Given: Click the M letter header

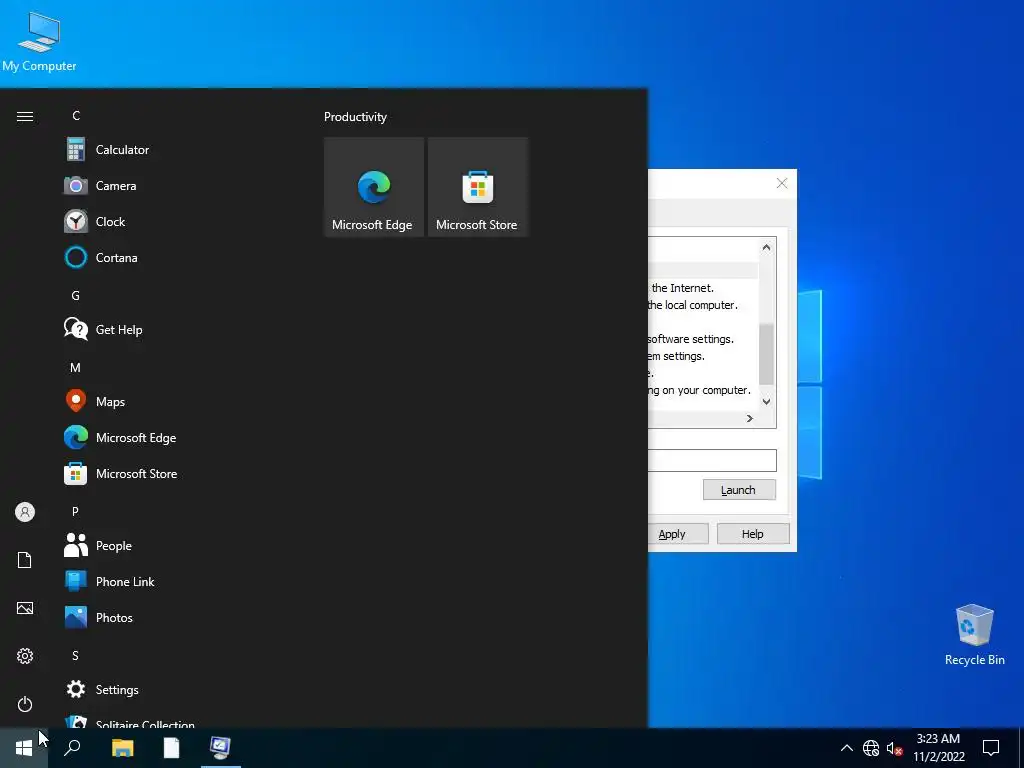Looking at the screenshot, I should [x=76, y=368].
